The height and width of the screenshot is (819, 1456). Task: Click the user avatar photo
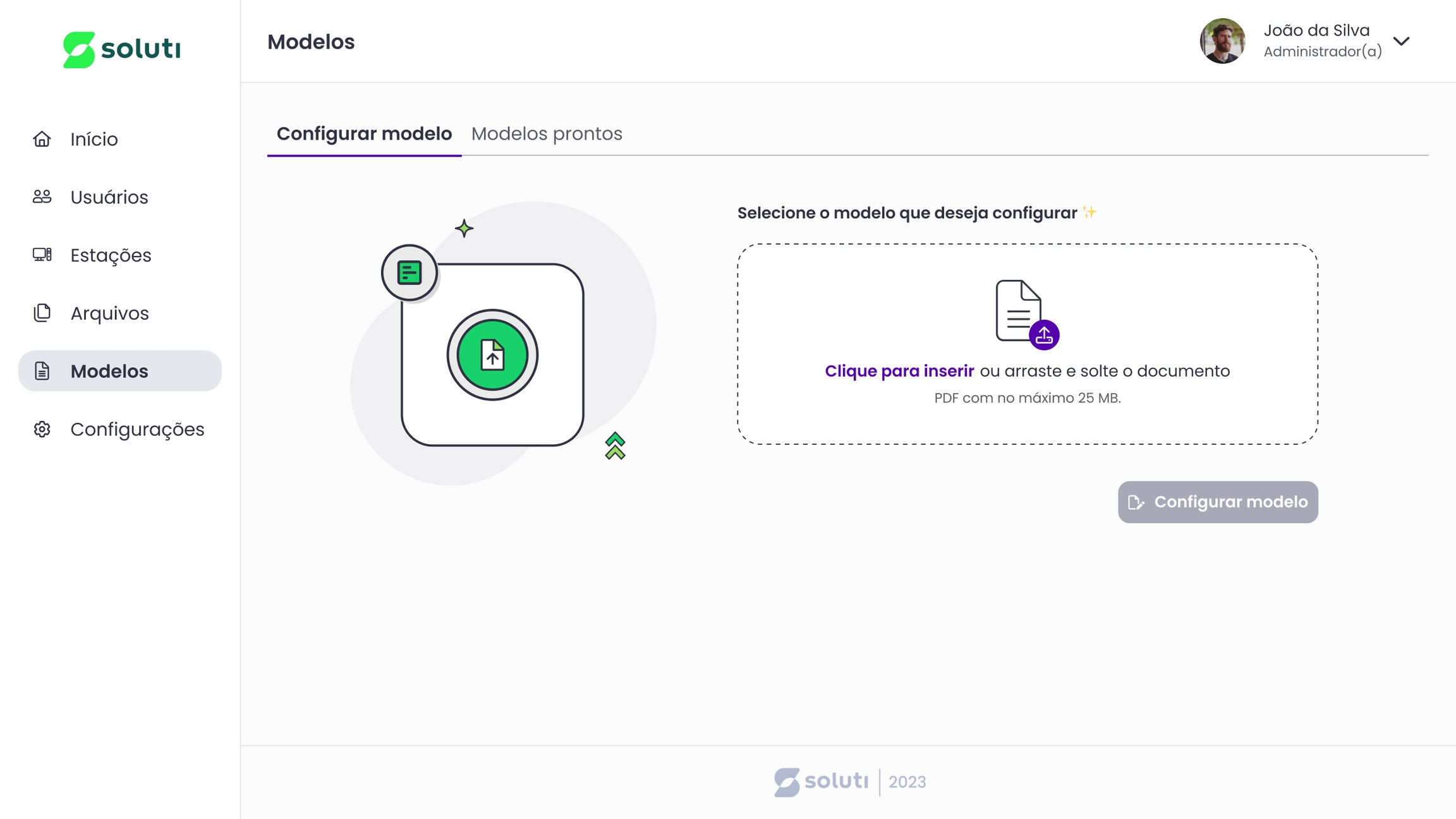pos(1222,41)
